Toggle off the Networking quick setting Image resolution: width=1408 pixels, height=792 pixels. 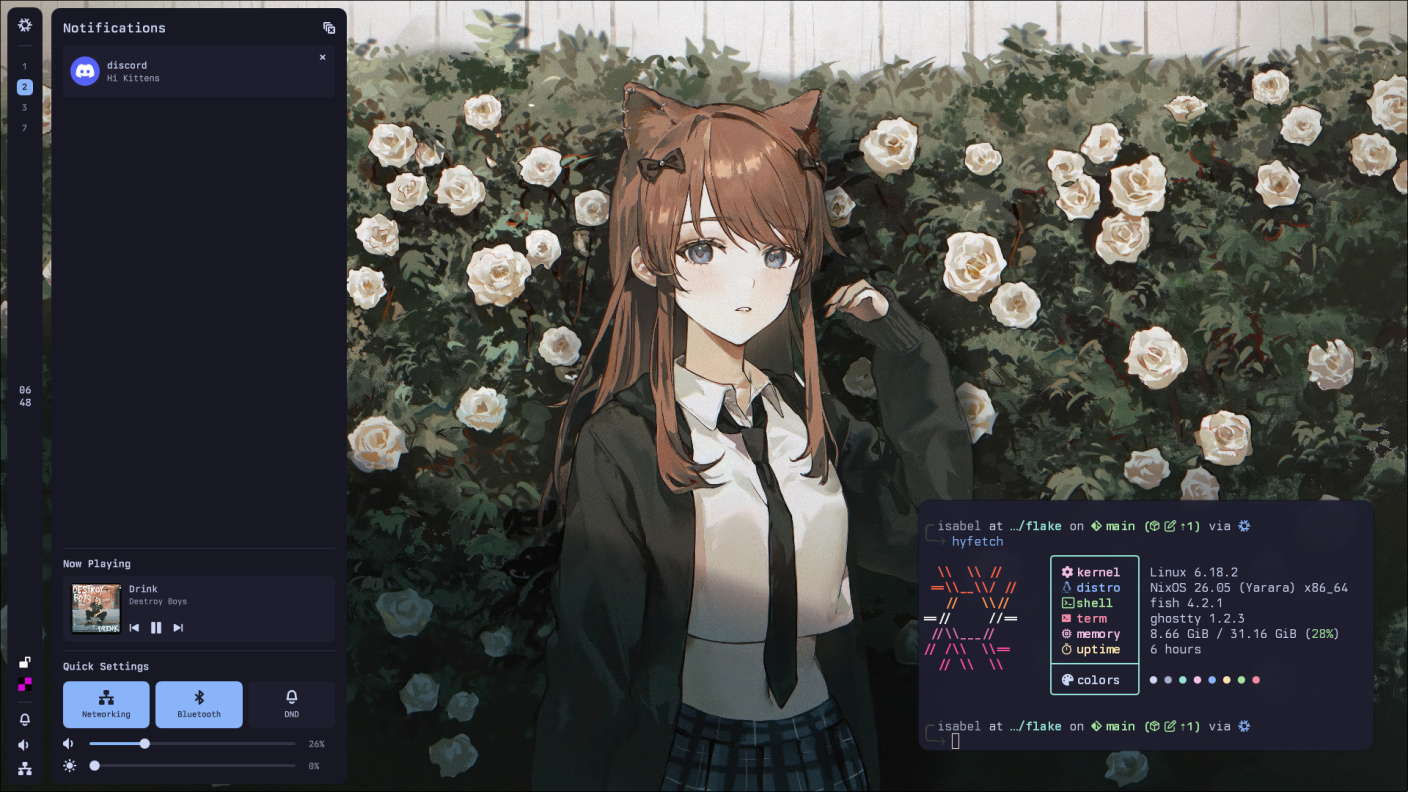click(x=106, y=704)
